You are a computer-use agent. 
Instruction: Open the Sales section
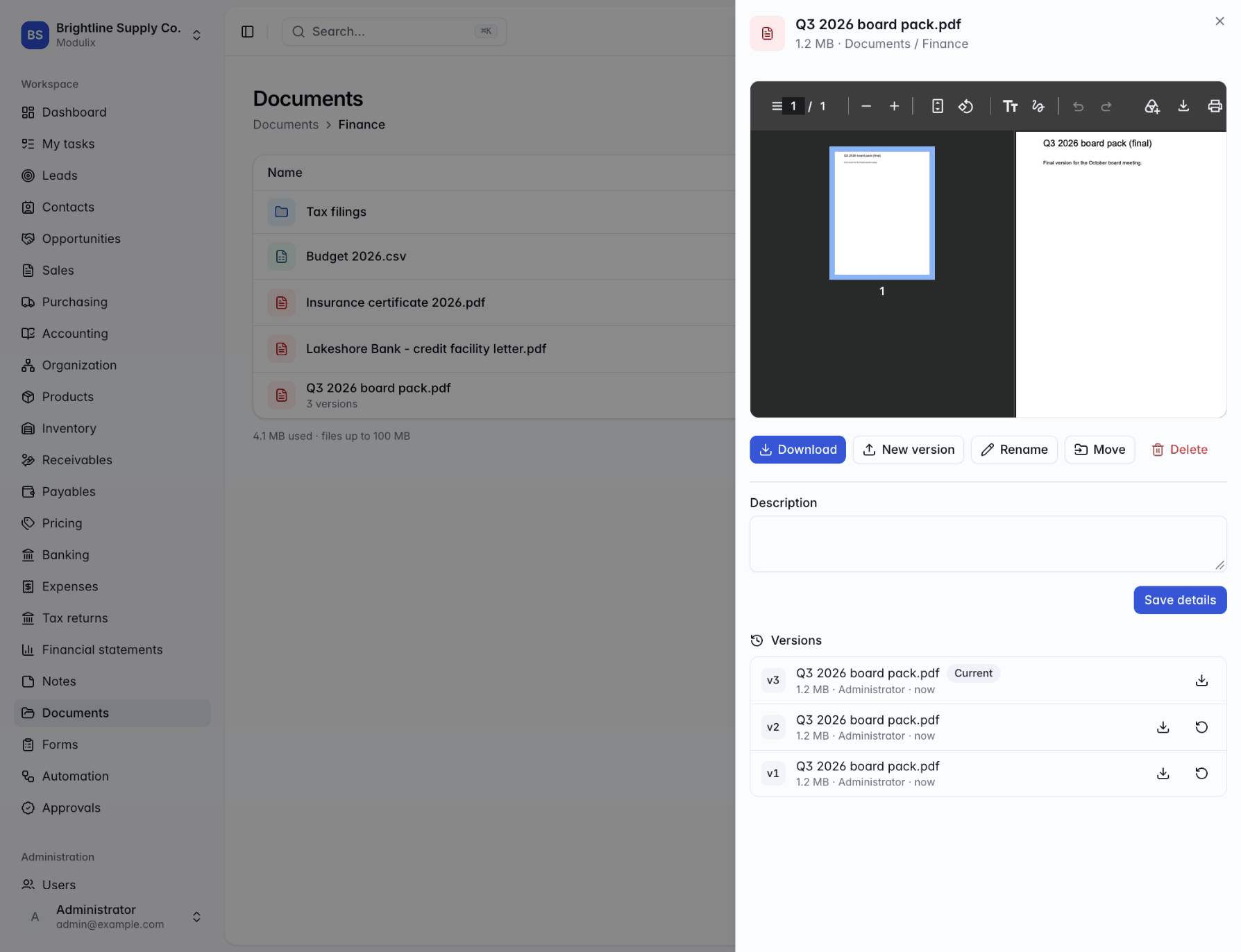click(112, 270)
